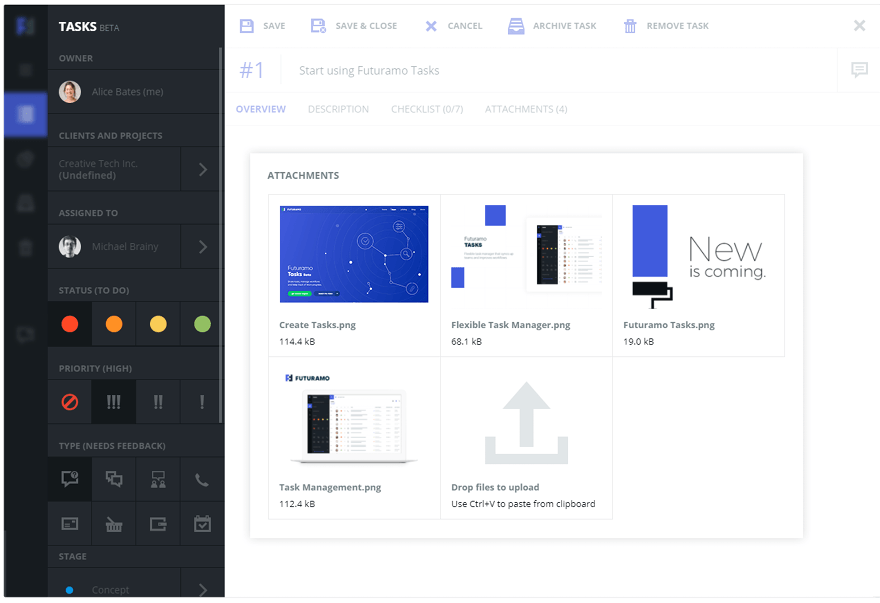Viewport: 880px width, 603px height.
Task: Open the task comments speech bubble icon
Action: click(x=859, y=70)
